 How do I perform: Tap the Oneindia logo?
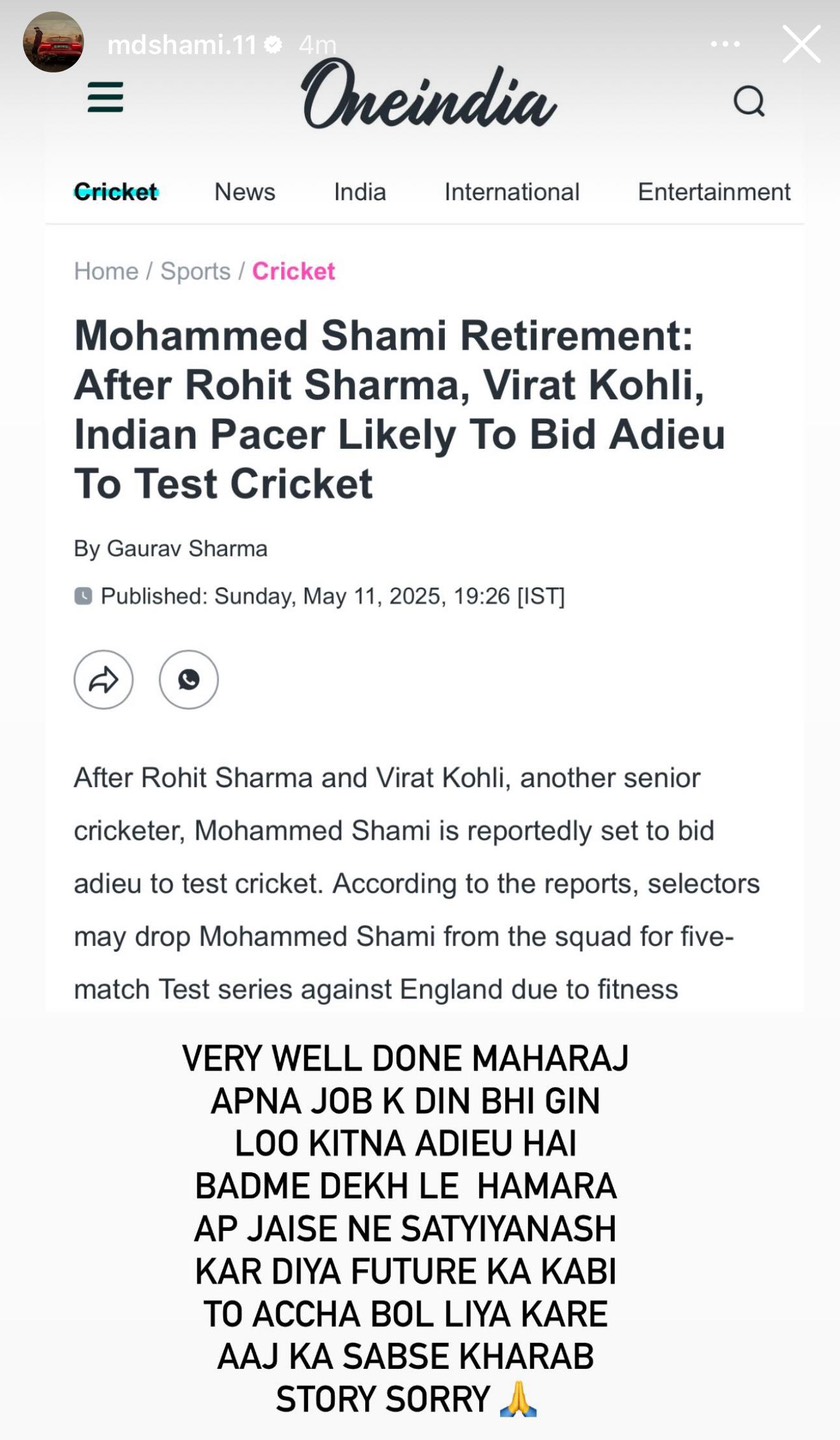428,95
